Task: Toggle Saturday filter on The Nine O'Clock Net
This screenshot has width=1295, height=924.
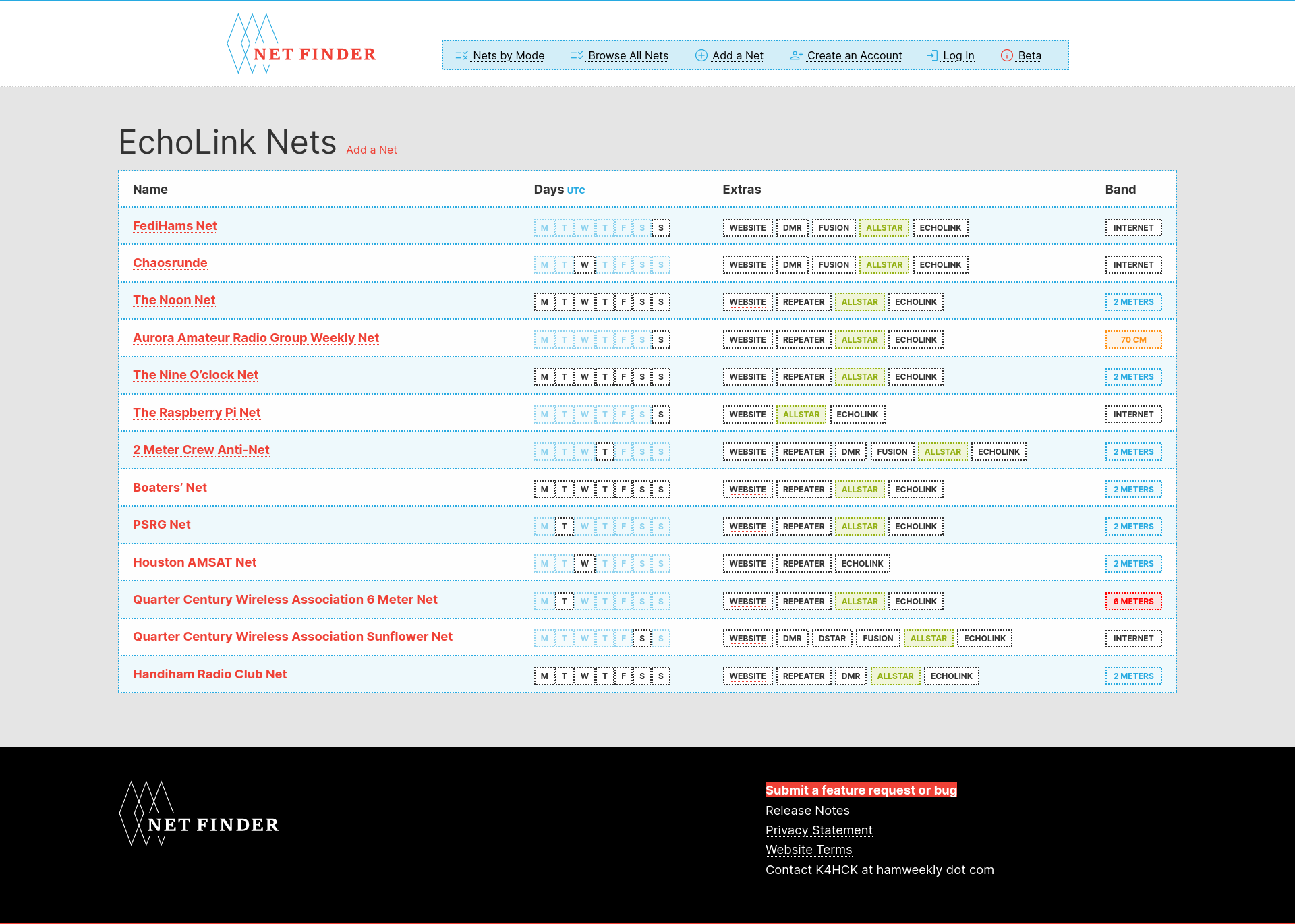Action: point(641,376)
